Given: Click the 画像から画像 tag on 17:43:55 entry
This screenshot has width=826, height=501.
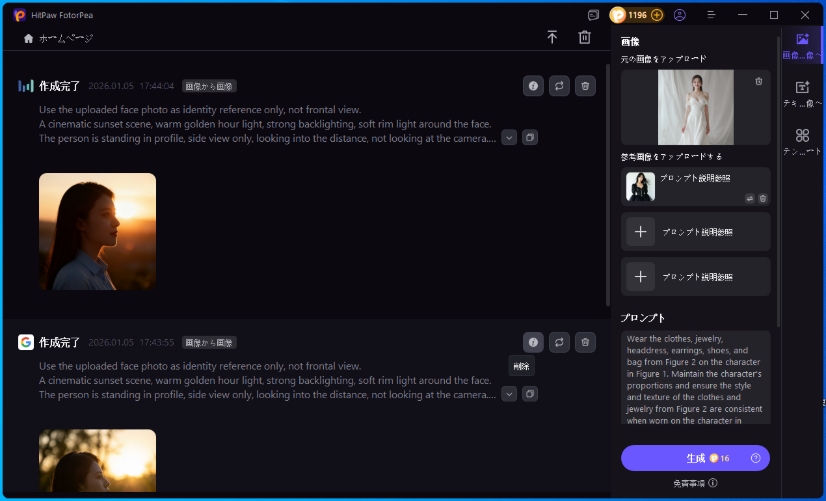Looking at the screenshot, I should click(209, 342).
